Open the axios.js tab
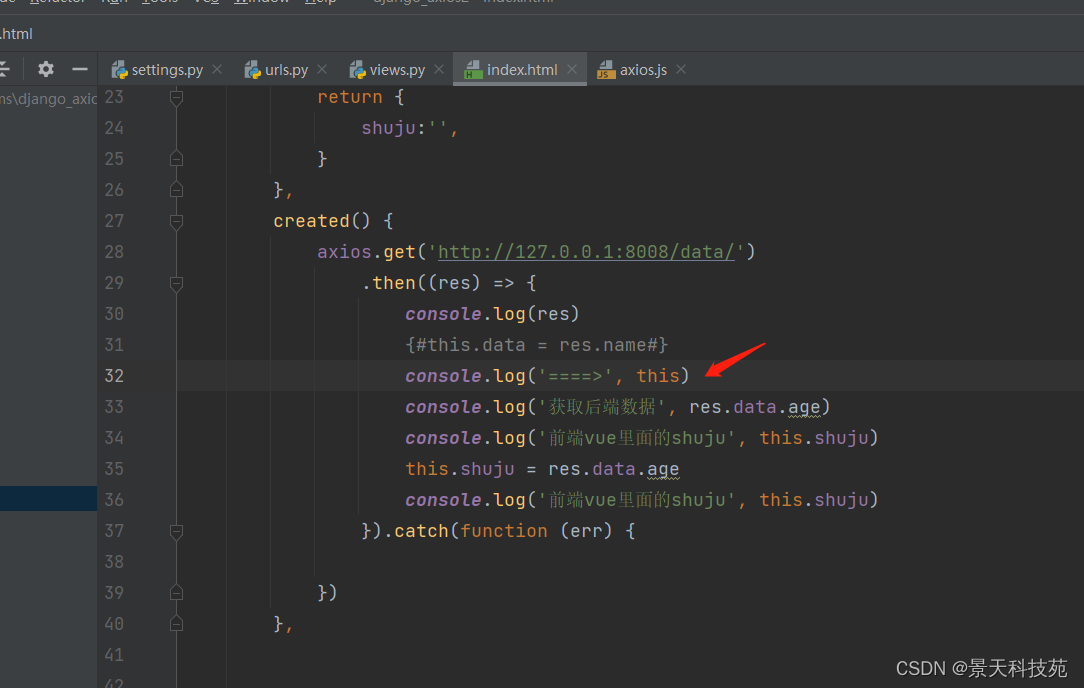 click(643, 70)
